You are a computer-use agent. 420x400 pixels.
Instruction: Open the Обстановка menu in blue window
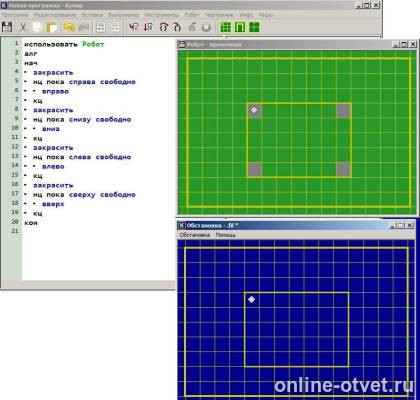pyautogui.click(x=195, y=235)
